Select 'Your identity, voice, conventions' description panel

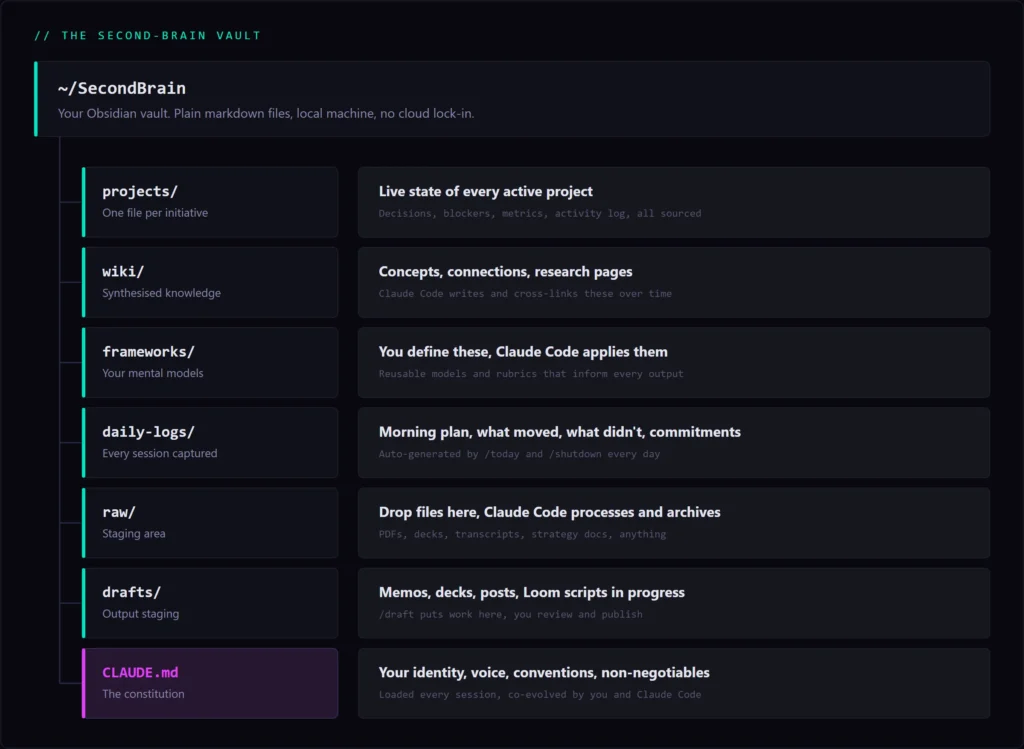tap(674, 683)
